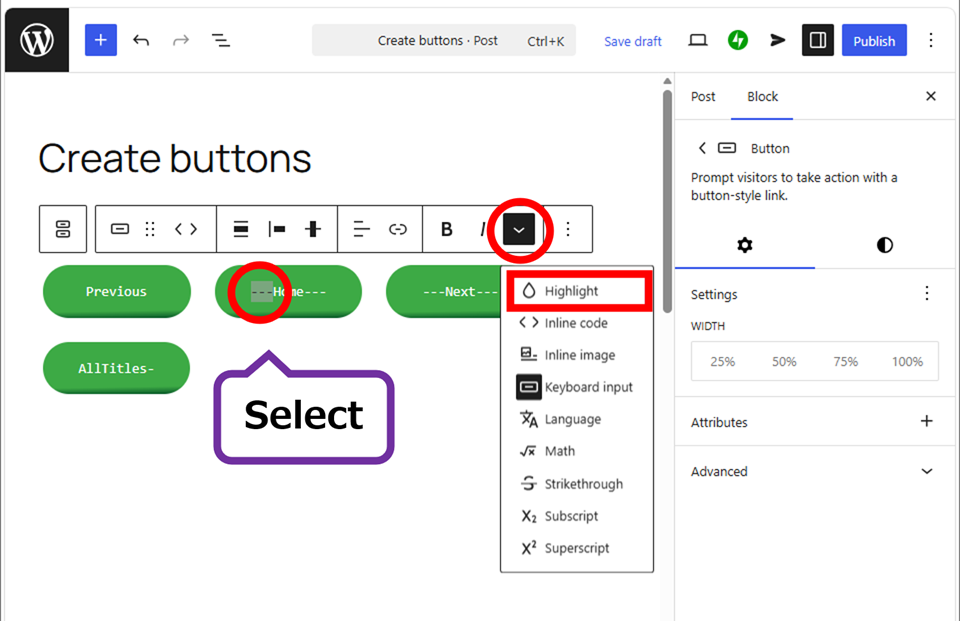This screenshot has width=960, height=621.
Task: Change the Button block type icon
Action: (119, 229)
